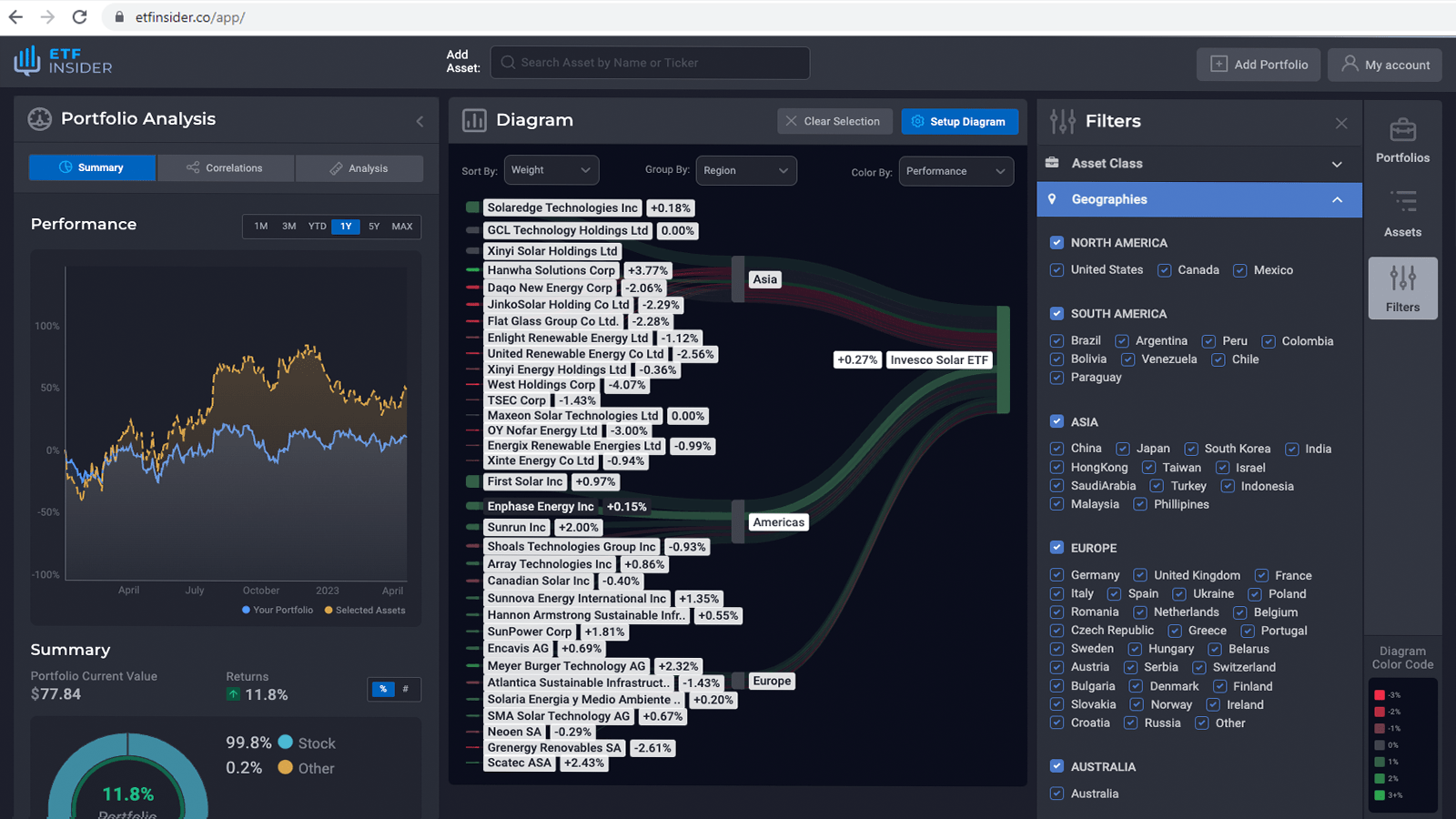Click the Add Portfolio button
The height and width of the screenshot is (819, 1456).
[x=1259, y=65]
